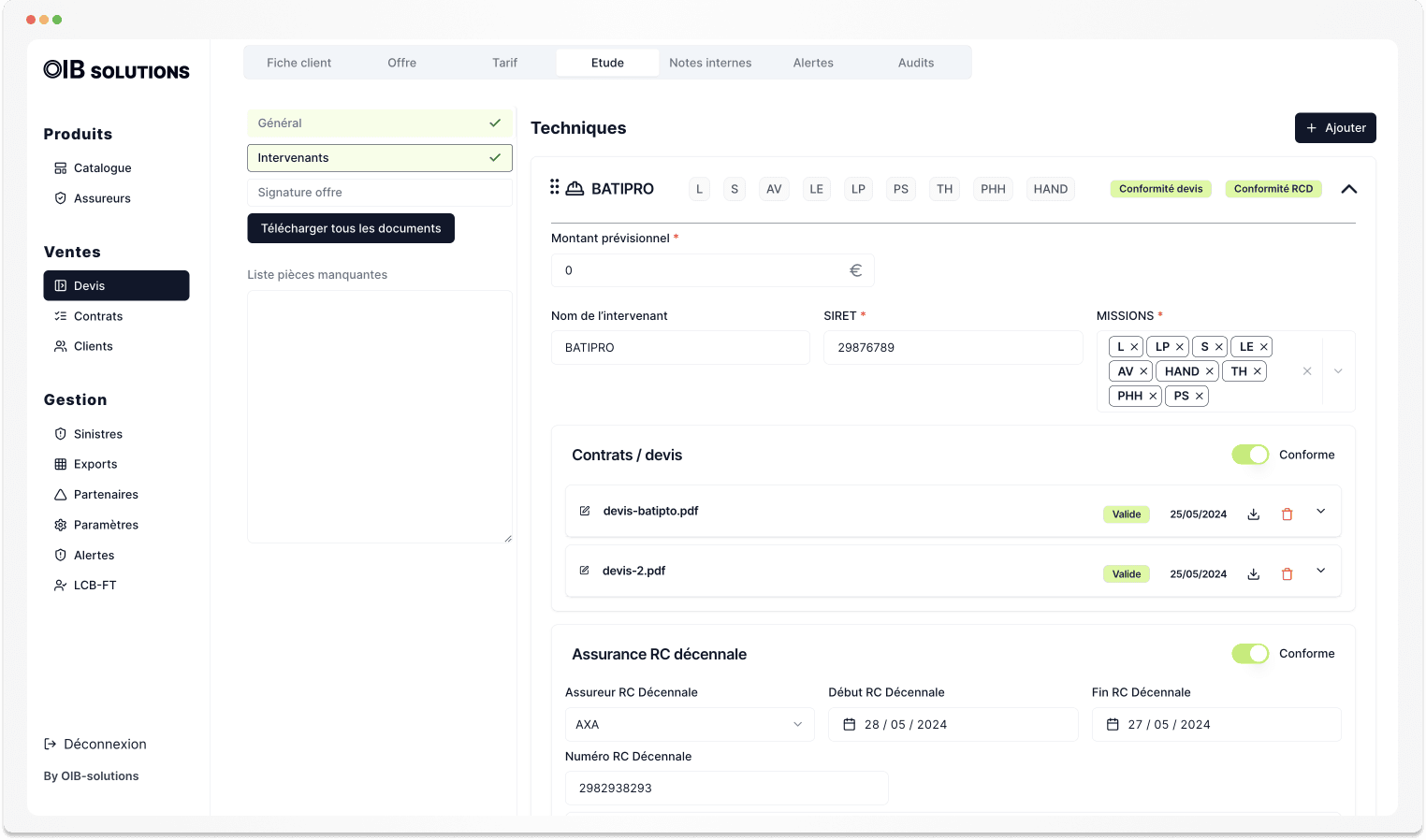The width and height of the screenshot is (1426, 840).
Task: Open Clients from the Ventes sidebar
Action: coord(93,346)
